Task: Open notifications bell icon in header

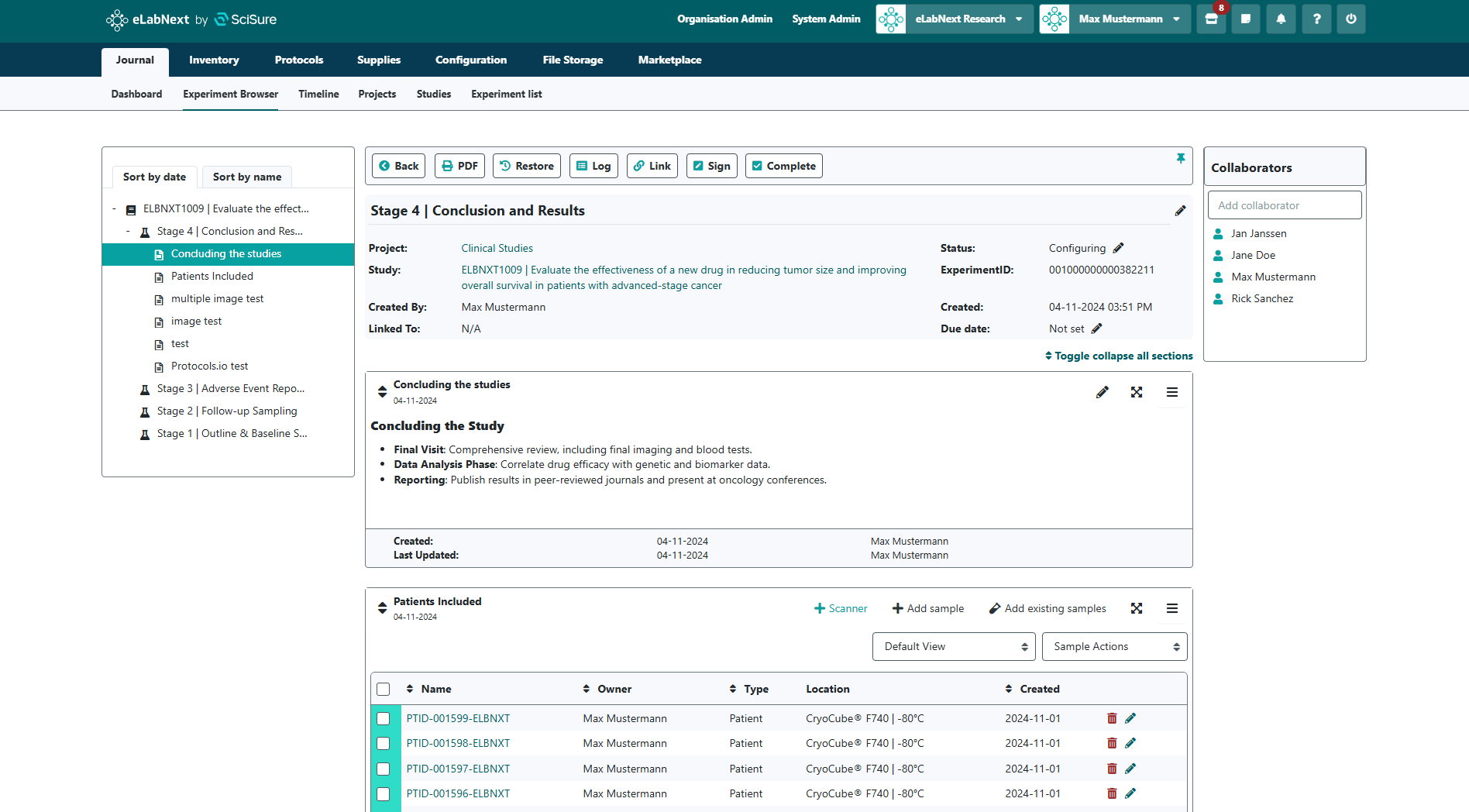Action: (x=1281, y=19)
